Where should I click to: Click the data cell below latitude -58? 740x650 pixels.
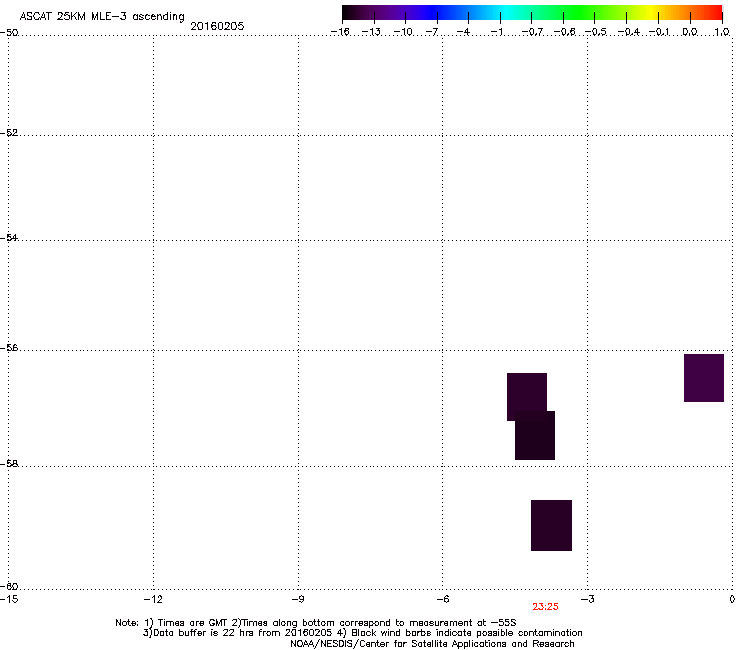click(x=551, y=525)
